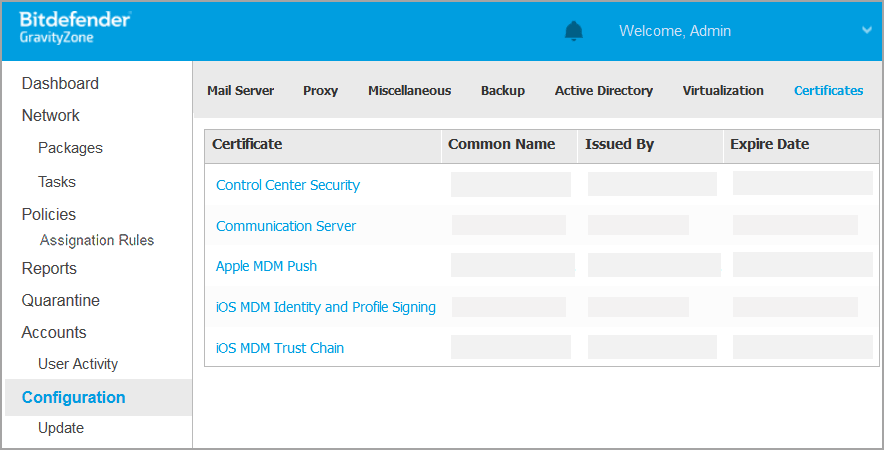This screenshot has width=884, height=450.
Task: Switch to the Active Directory tab
Action: tap(604, 91)
